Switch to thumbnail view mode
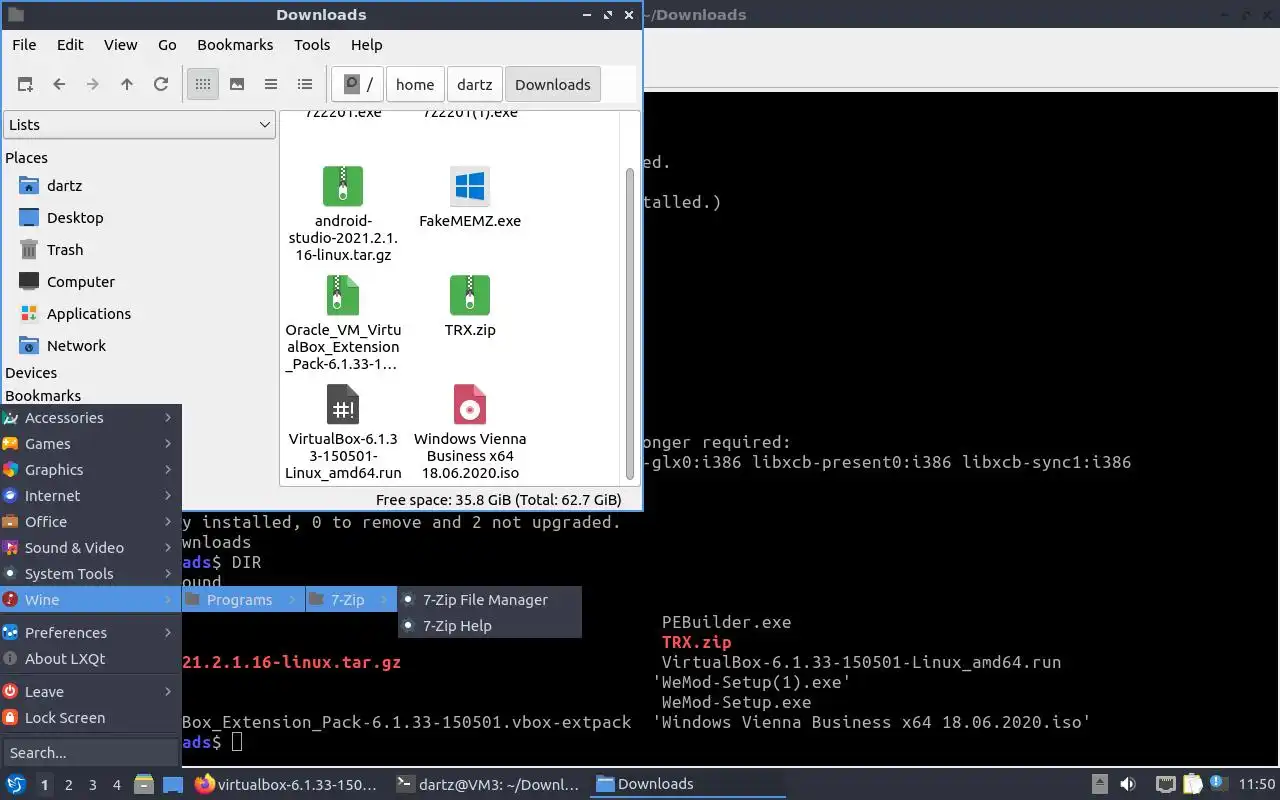This screenshot has width=1280, height=800. 237,85
